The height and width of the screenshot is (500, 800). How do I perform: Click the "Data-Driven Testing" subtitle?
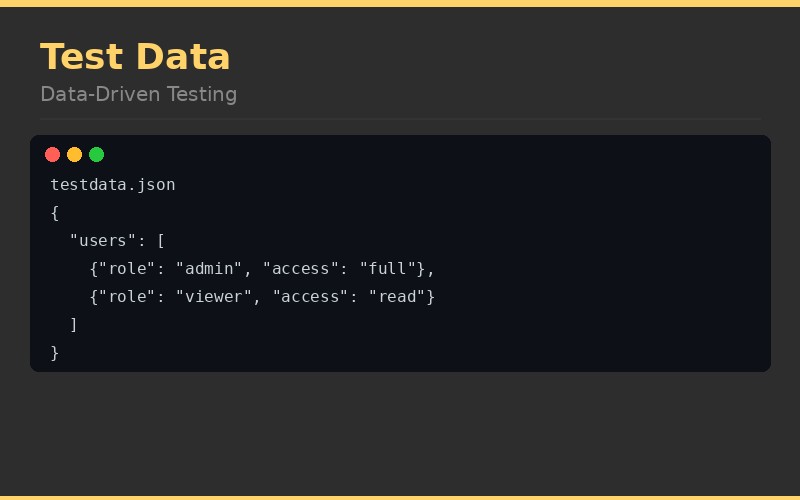[x=139, y=95]
